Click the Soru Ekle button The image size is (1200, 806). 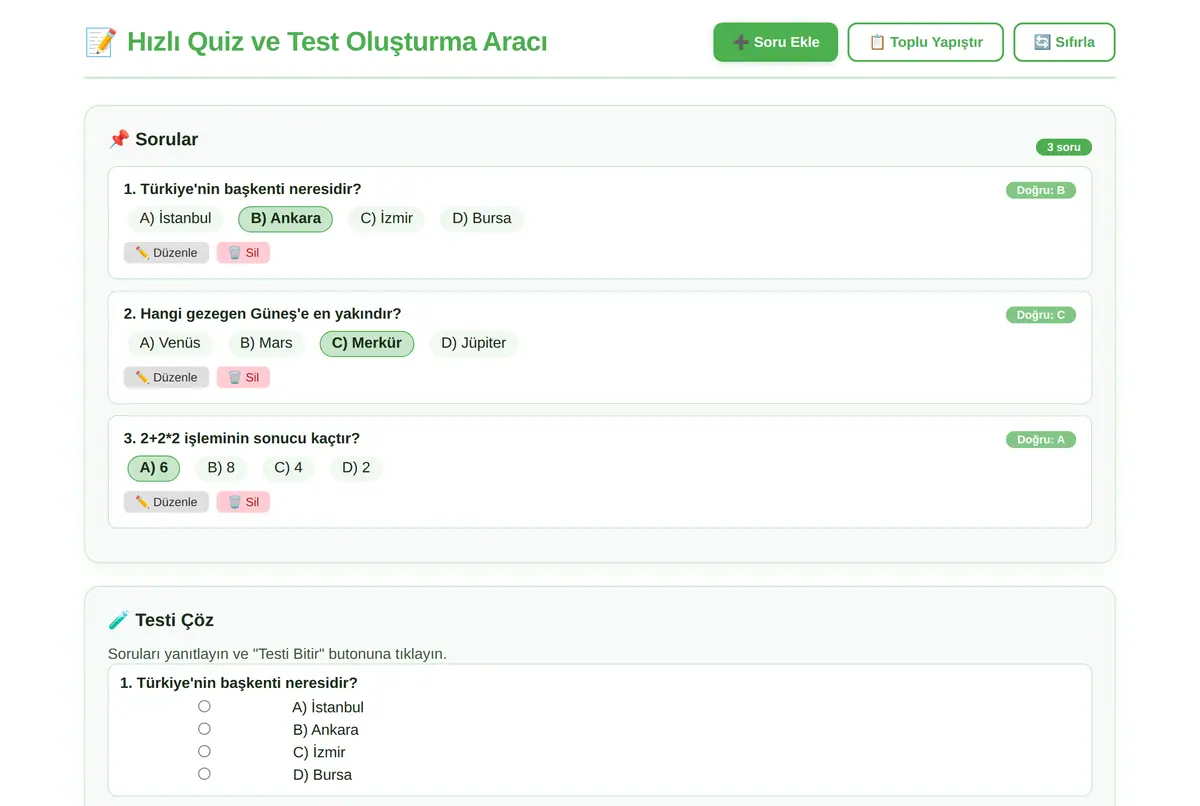[x=775, y=42]
